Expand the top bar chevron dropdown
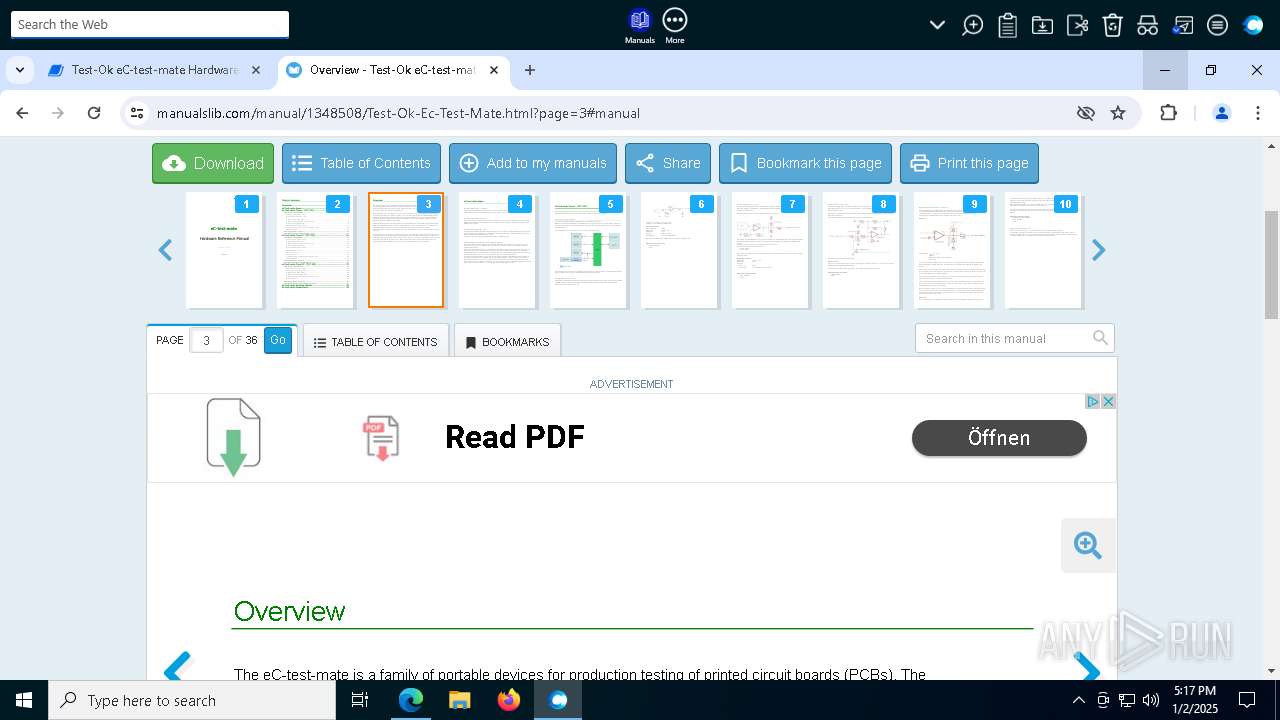Screen dimensions: 1280x720 click(x=937, y=25)
